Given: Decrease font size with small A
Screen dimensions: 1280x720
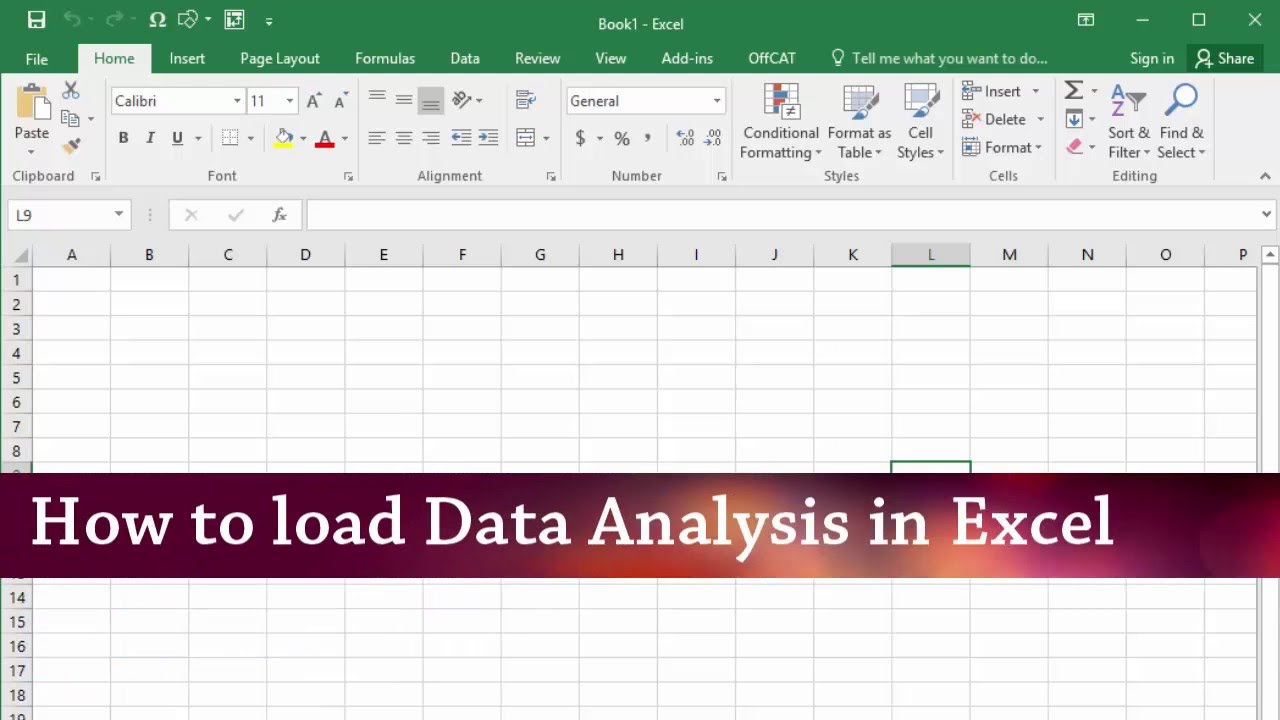Looking at the screenshot, I should click(340, 101).
